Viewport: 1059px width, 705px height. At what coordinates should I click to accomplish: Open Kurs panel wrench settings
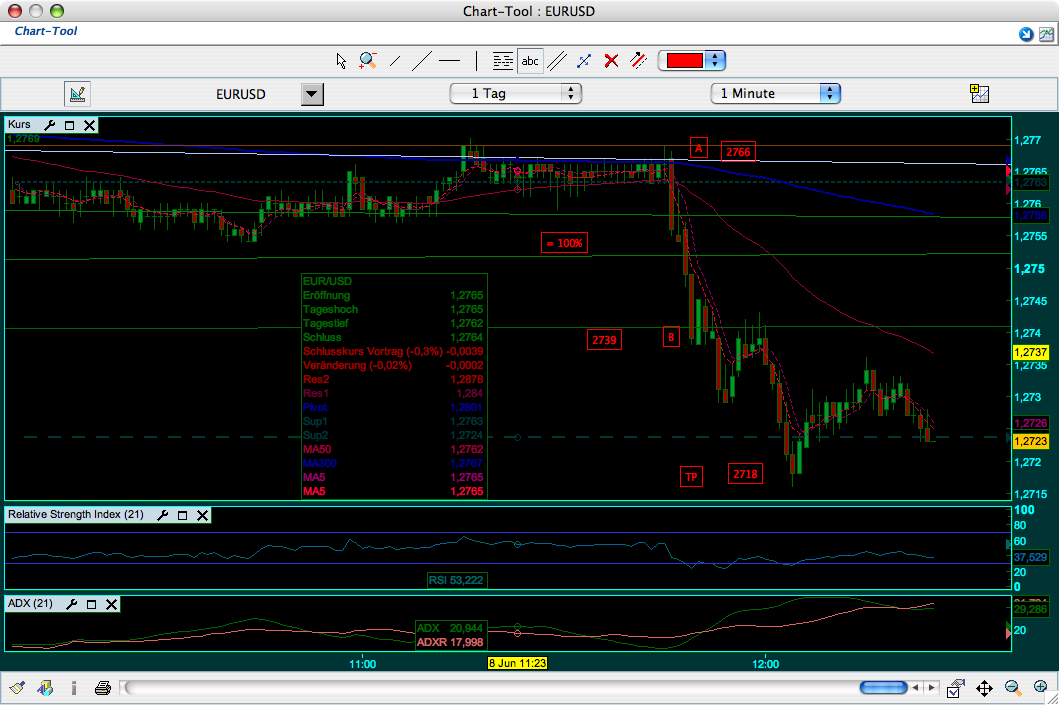pos(49,125)
